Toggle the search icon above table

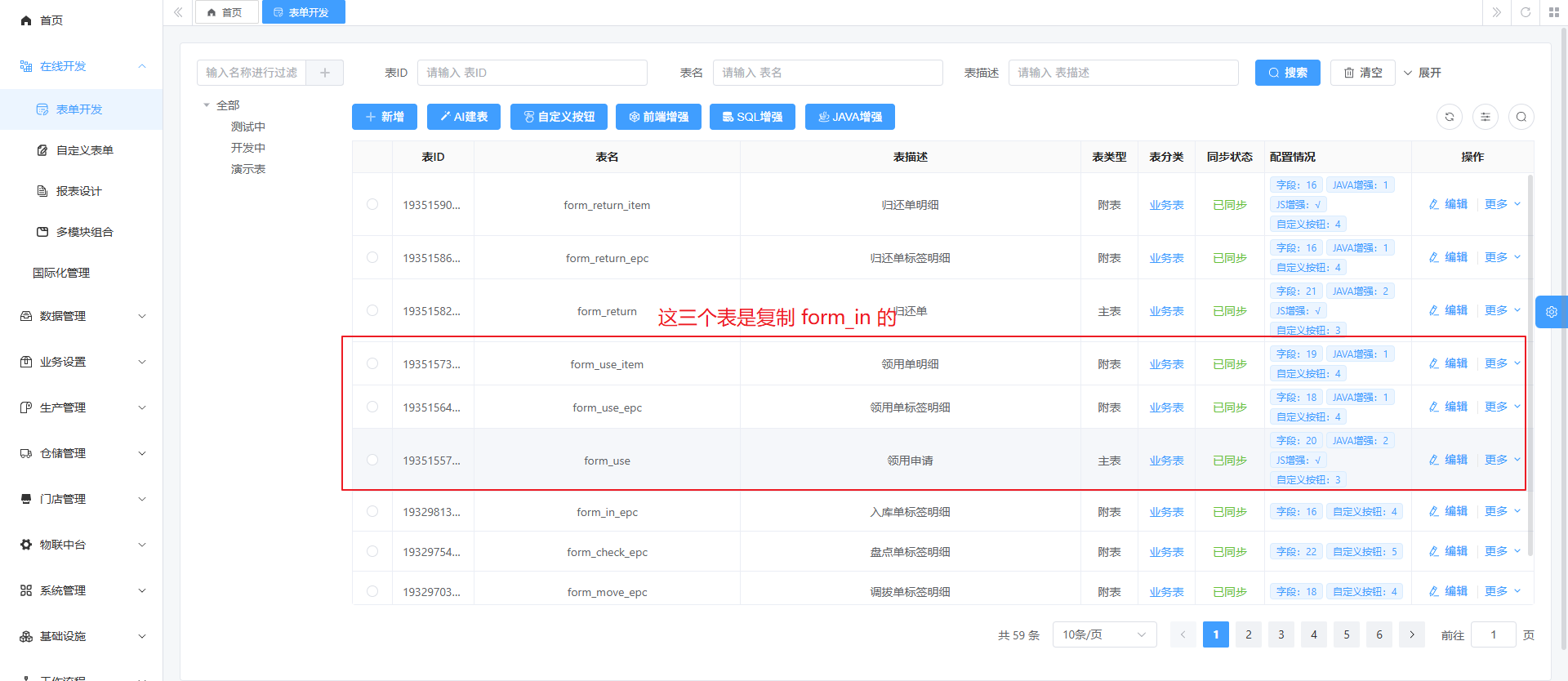1521,117
